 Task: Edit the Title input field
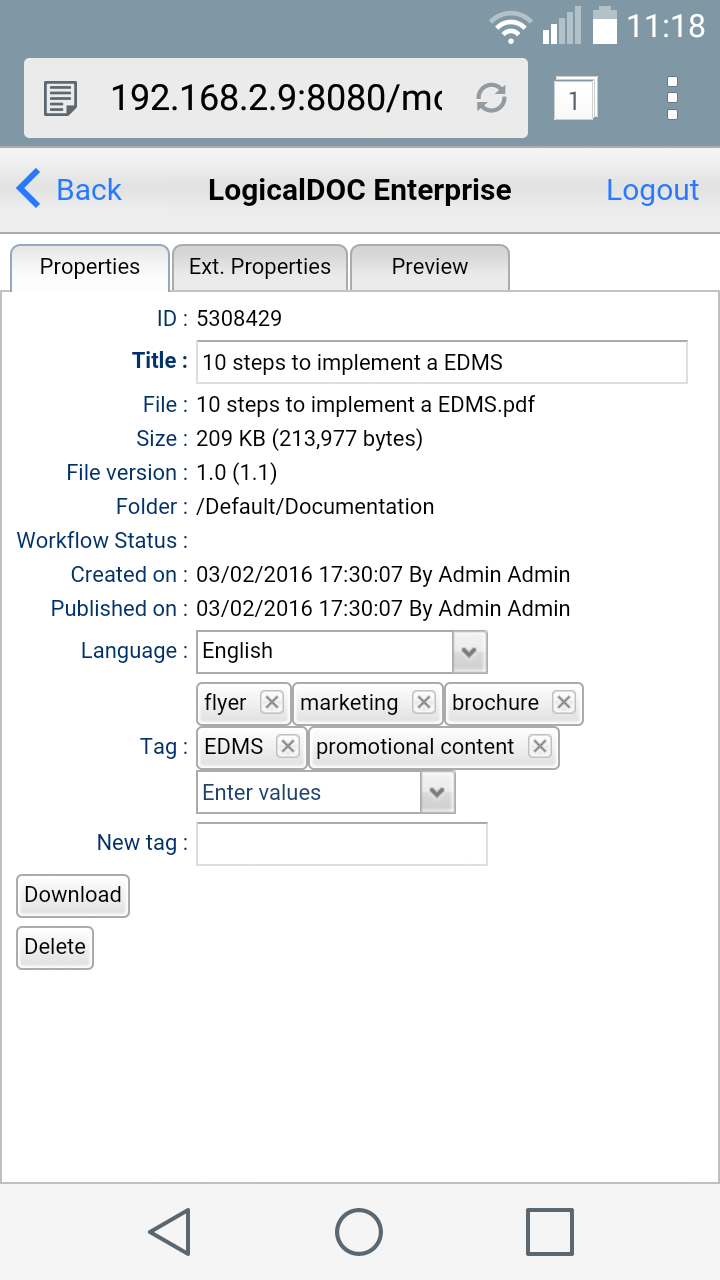click(442, 362)
